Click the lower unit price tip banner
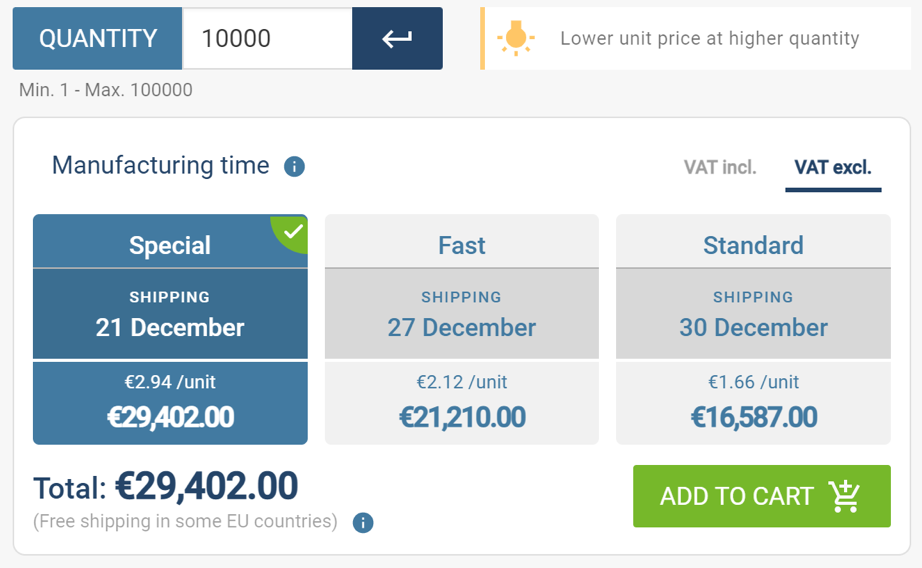Image resolution: width=922 pixels, height=568 pixels. pos(696,39)
